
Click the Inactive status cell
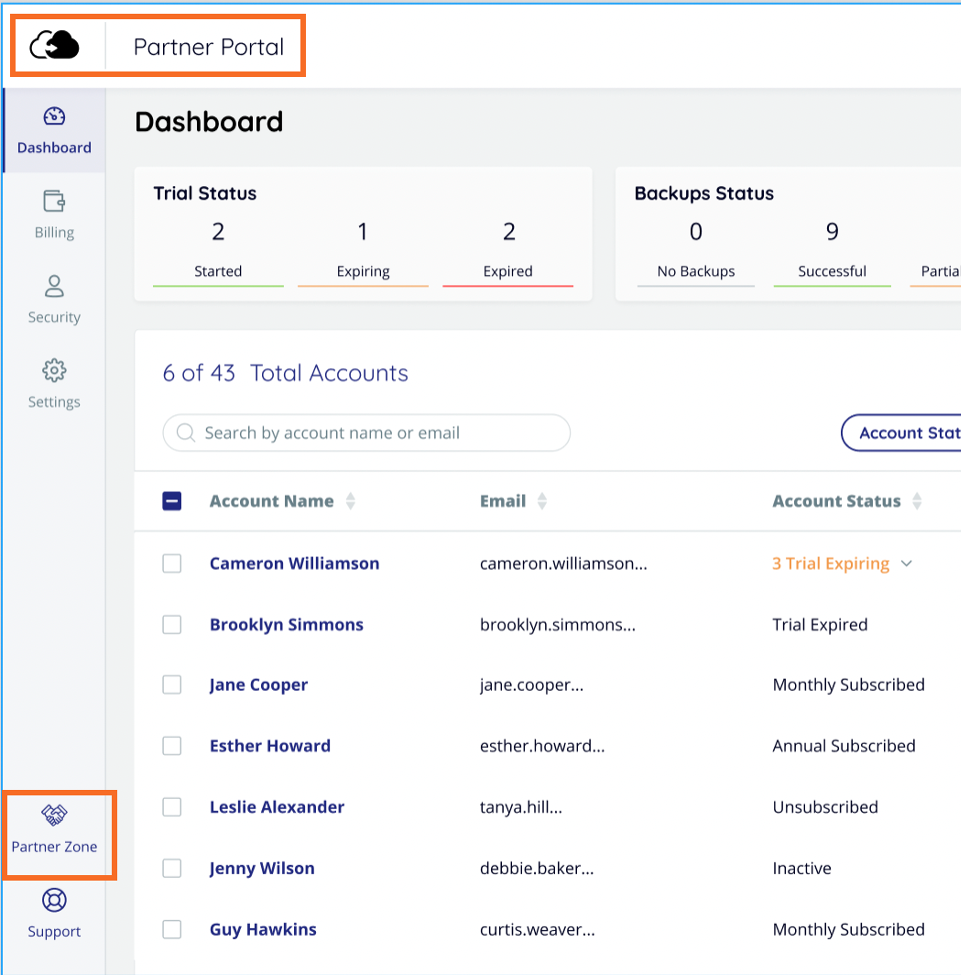pos(801,868)
